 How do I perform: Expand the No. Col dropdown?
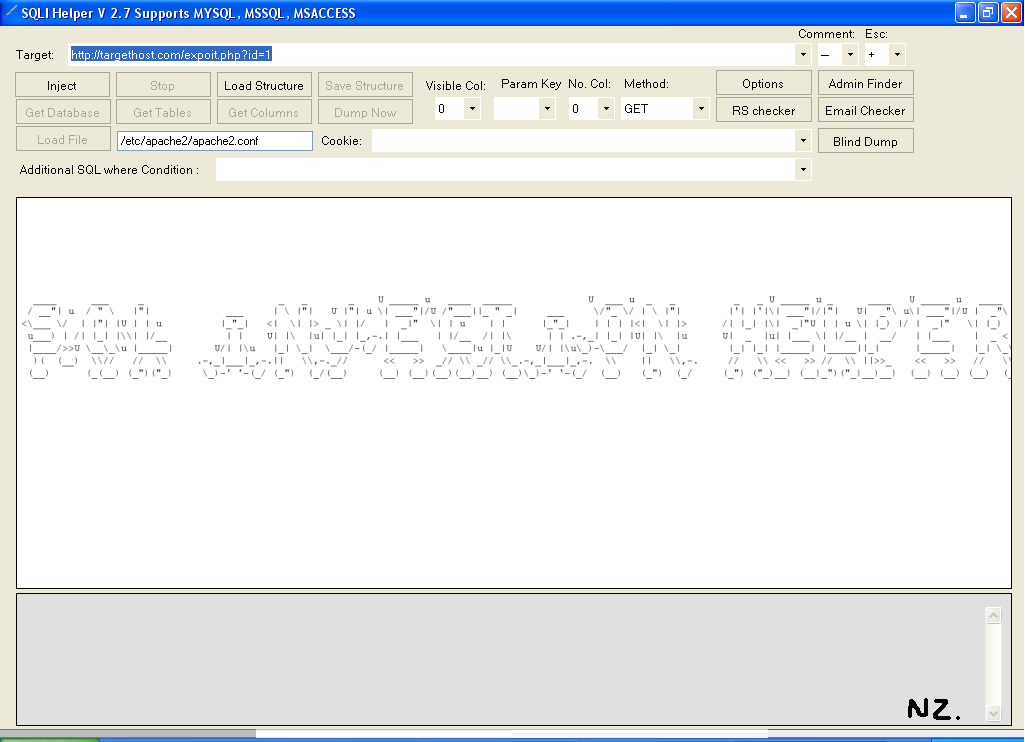606,109
